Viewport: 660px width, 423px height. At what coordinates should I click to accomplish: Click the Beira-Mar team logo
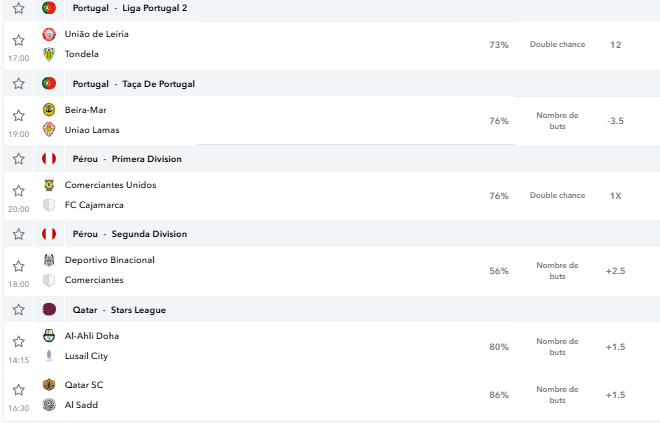coord(49,110)
